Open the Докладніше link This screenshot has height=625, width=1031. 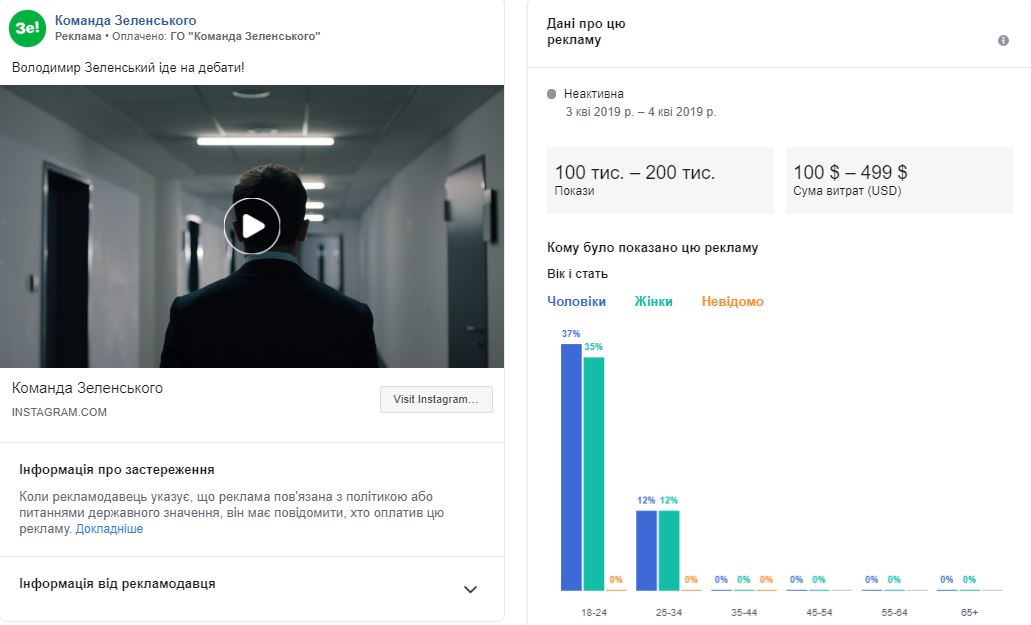[109, 529]
